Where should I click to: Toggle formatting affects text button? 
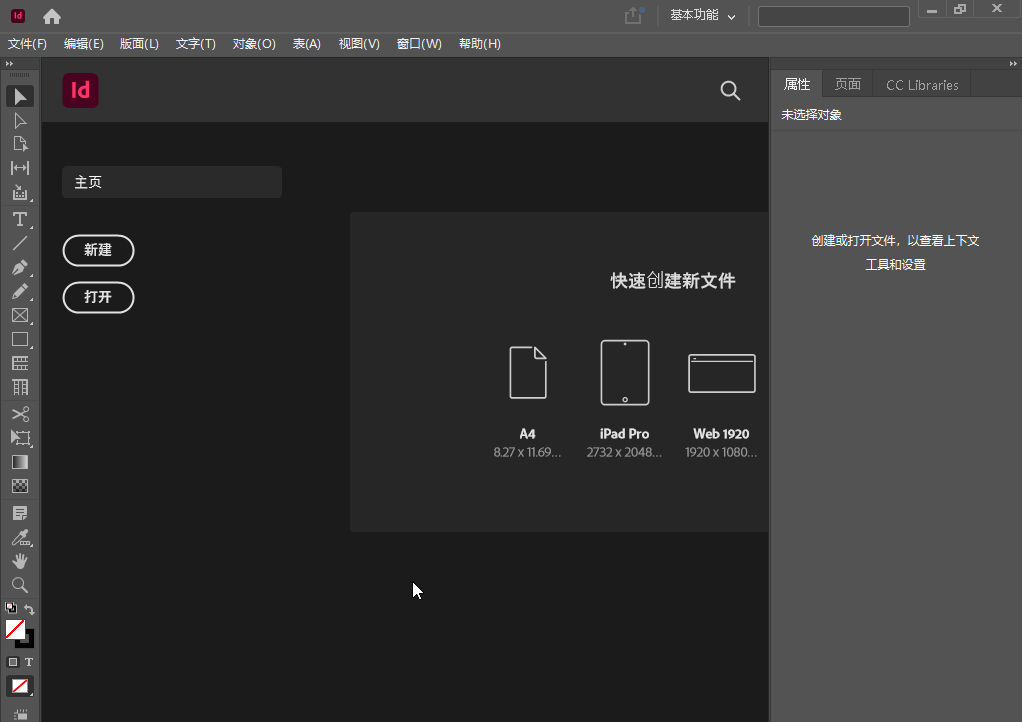coord(29,662)
